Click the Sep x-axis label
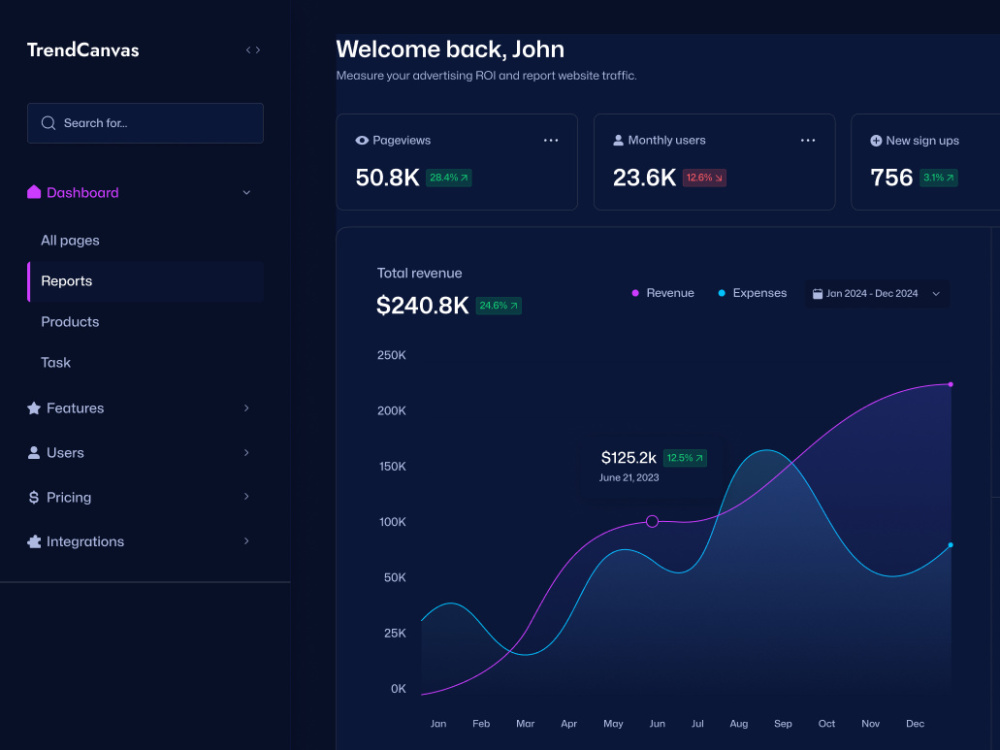Image resolution: width=1000 pixels, height=750 pixels. 783,724
